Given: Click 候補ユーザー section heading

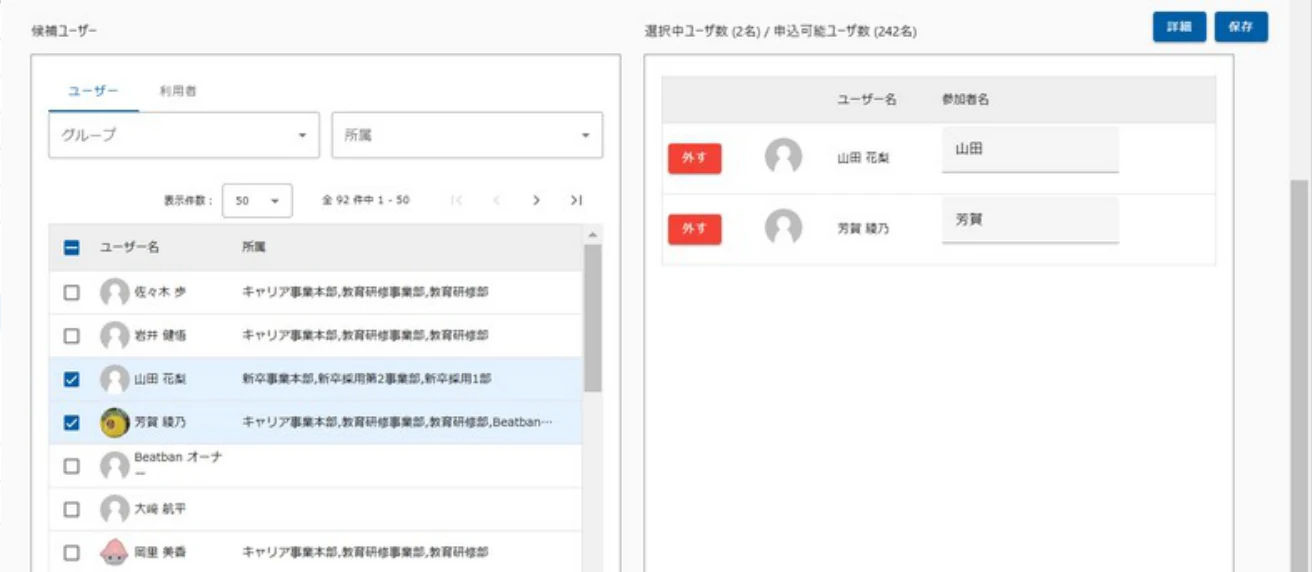Looking at the screenshot, I should pyautogui.click(x=64, y=31).
